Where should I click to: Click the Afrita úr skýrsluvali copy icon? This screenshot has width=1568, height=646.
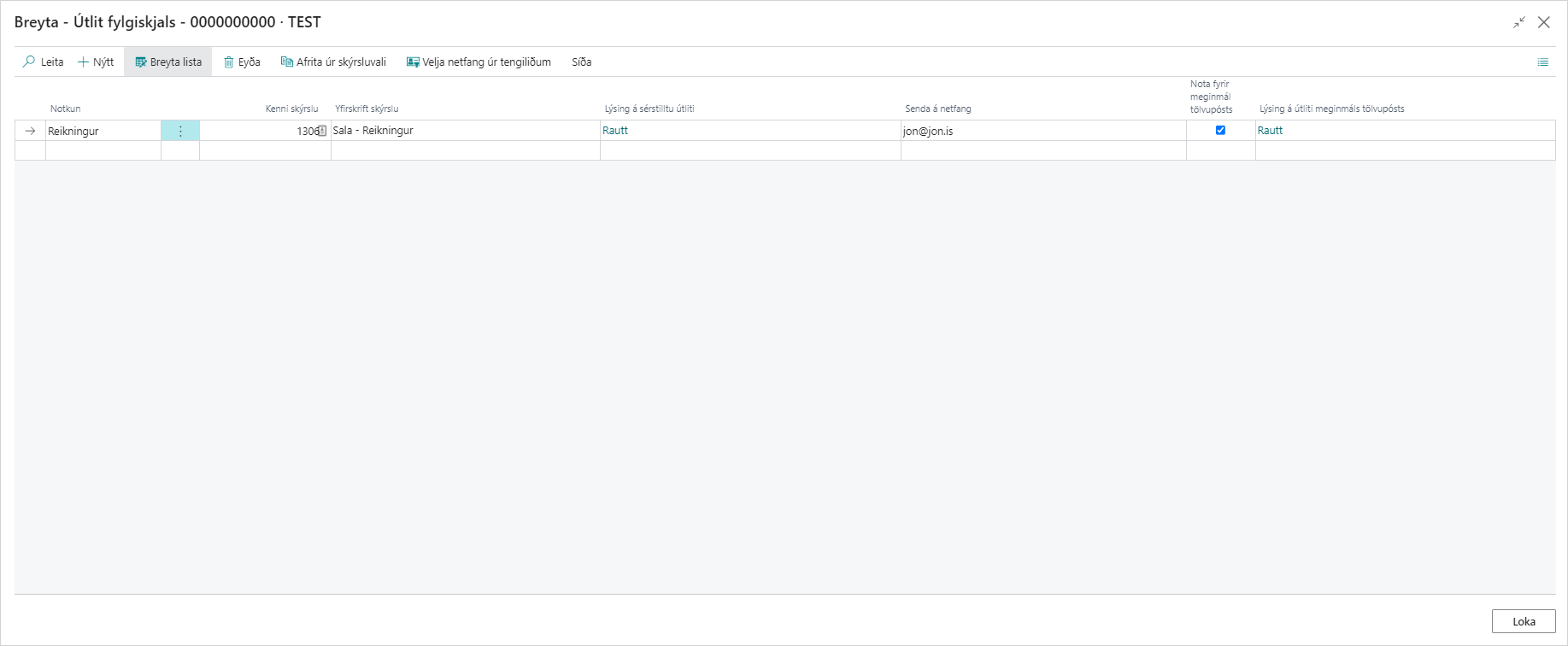[x=287, y=62]
